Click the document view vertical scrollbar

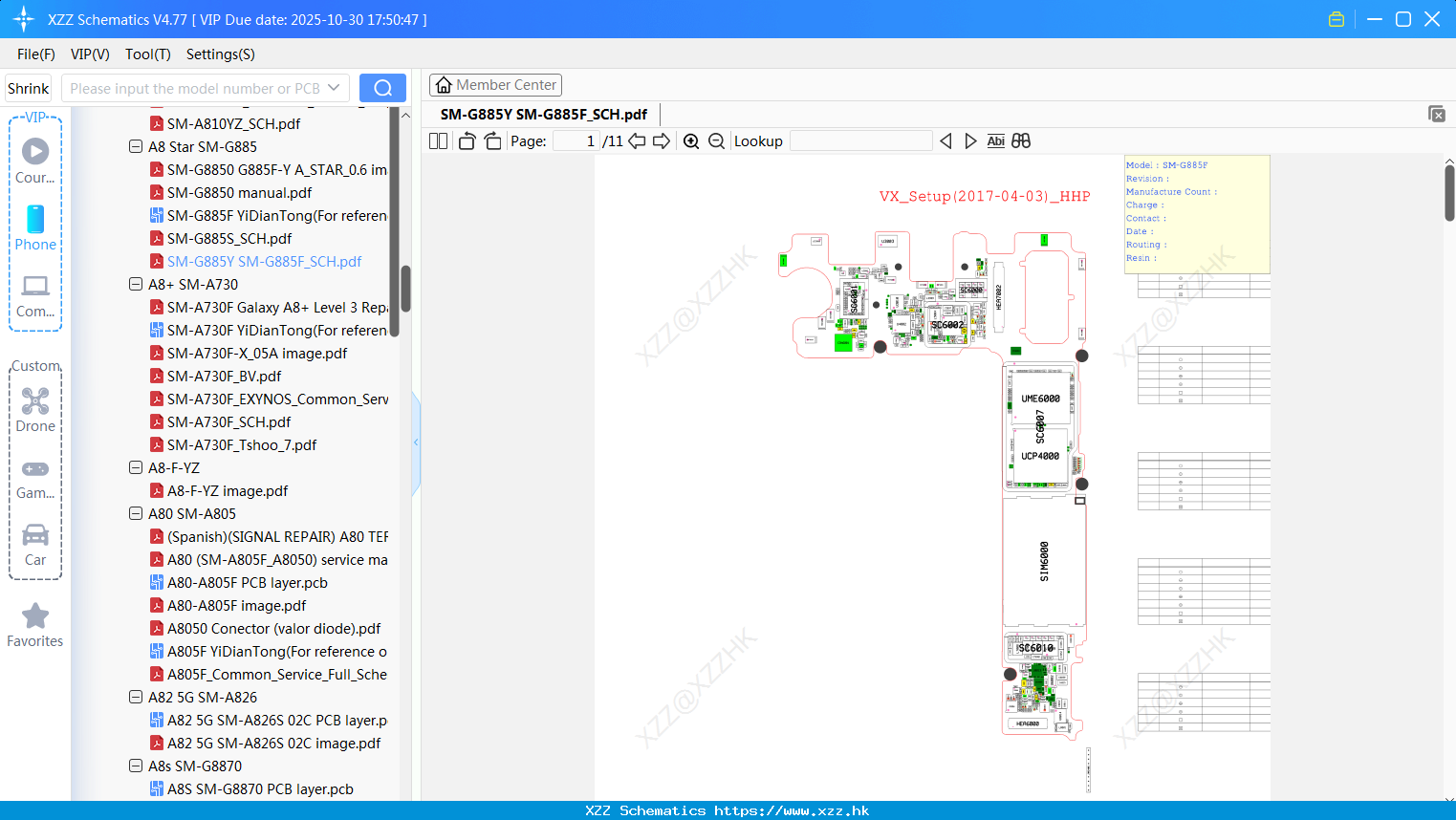click(x=1449, y=193)
